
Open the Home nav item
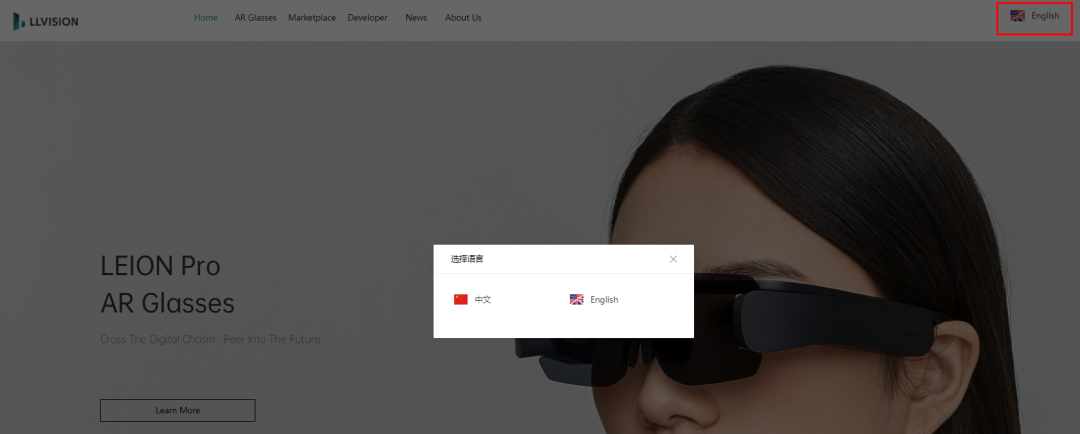(x=205, y=18)
